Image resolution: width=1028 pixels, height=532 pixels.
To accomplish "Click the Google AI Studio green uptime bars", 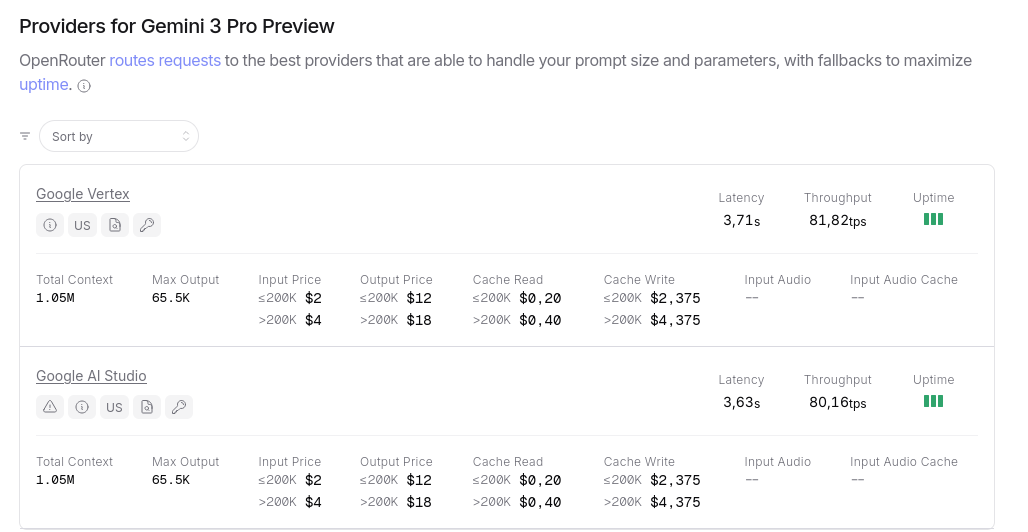I will pyautogui.click(x=933, y=401).
